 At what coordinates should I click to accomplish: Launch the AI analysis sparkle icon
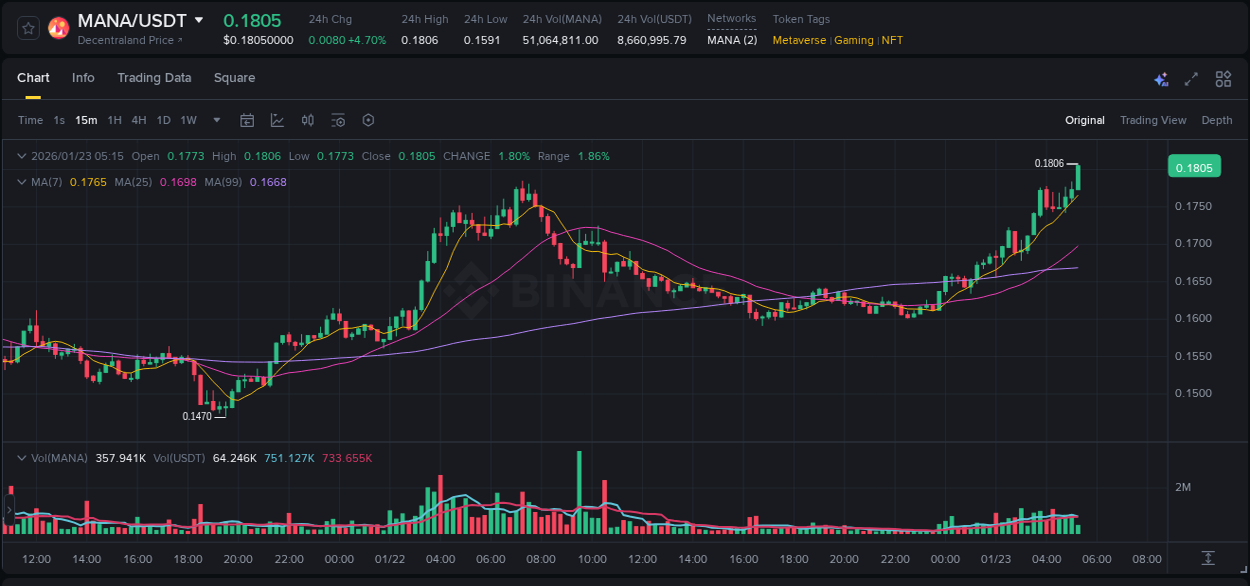coord(1160,78)
